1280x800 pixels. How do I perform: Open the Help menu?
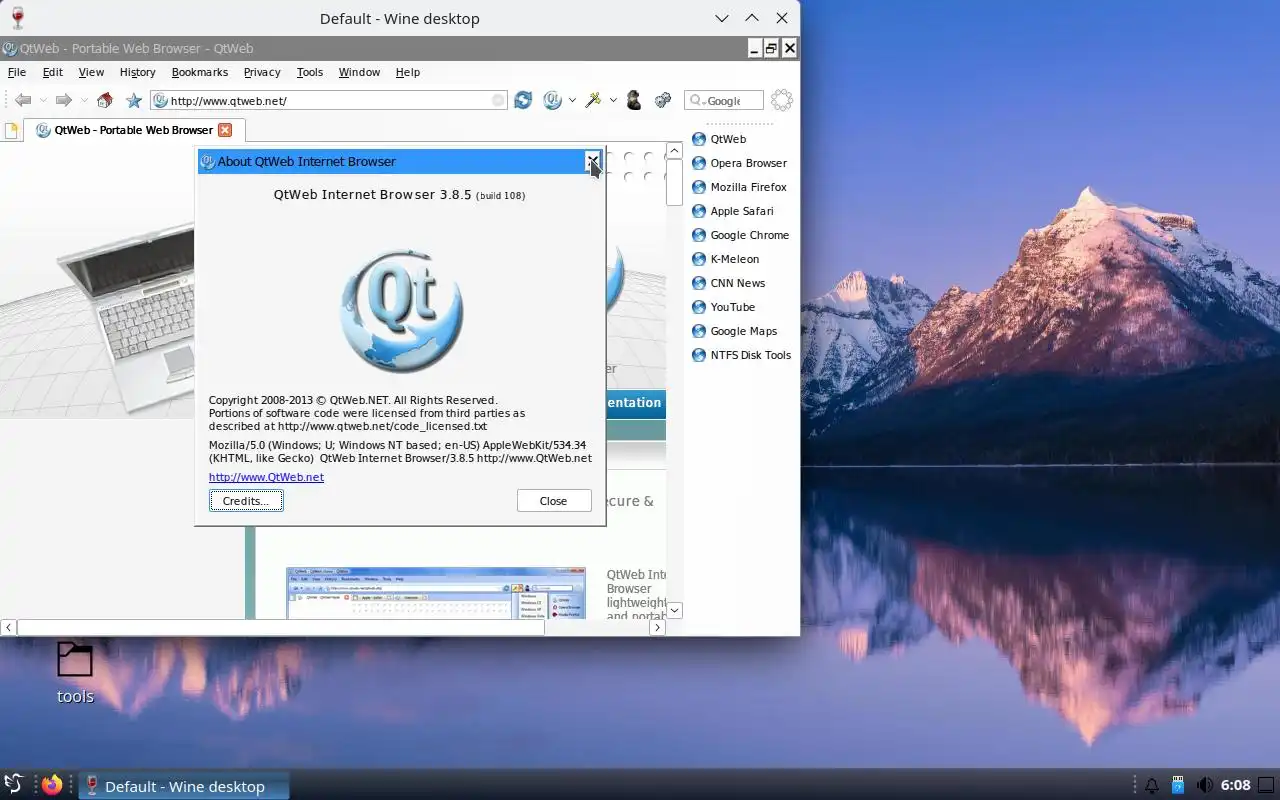coord(408,72)
